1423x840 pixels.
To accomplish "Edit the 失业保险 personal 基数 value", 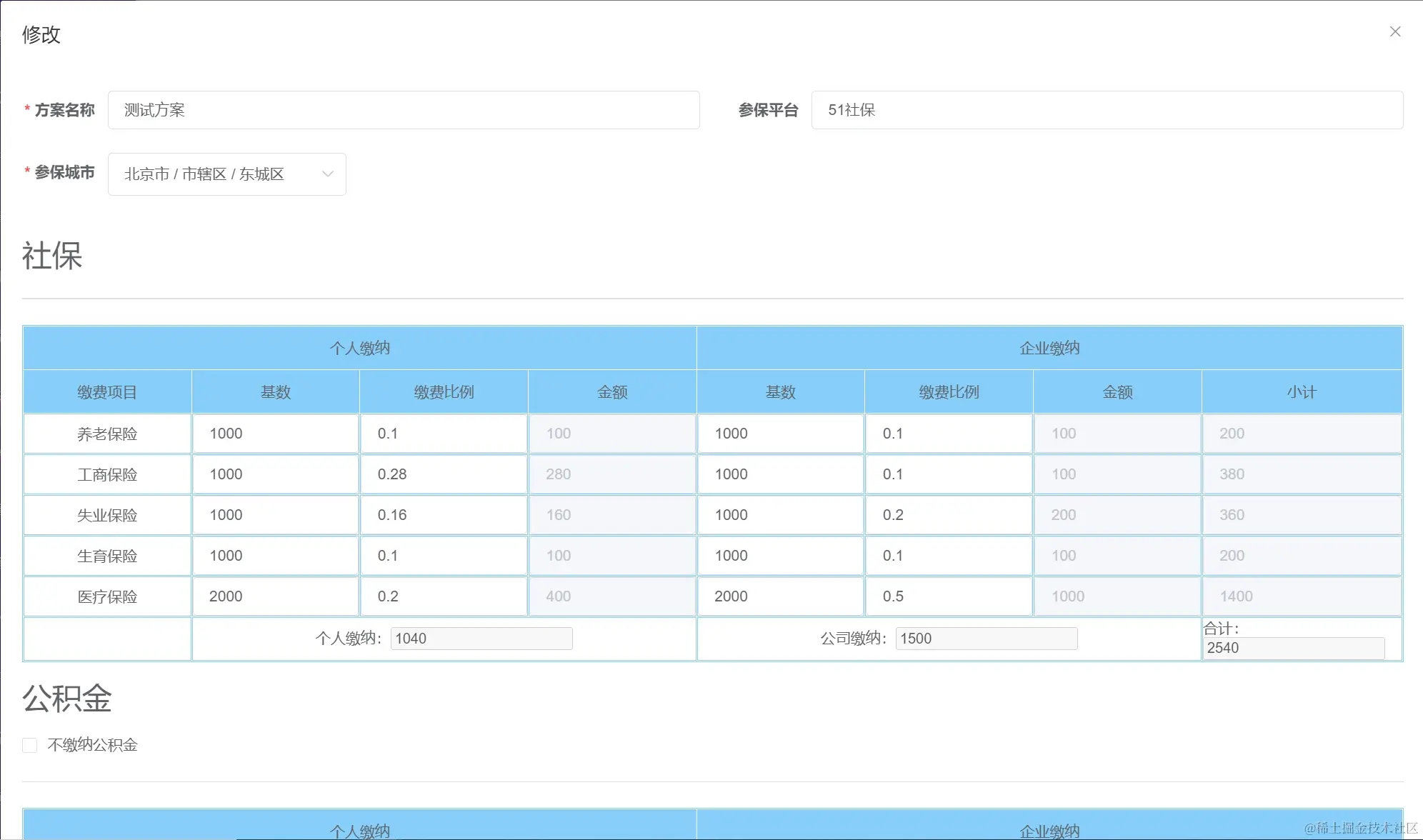I will 275,514.
